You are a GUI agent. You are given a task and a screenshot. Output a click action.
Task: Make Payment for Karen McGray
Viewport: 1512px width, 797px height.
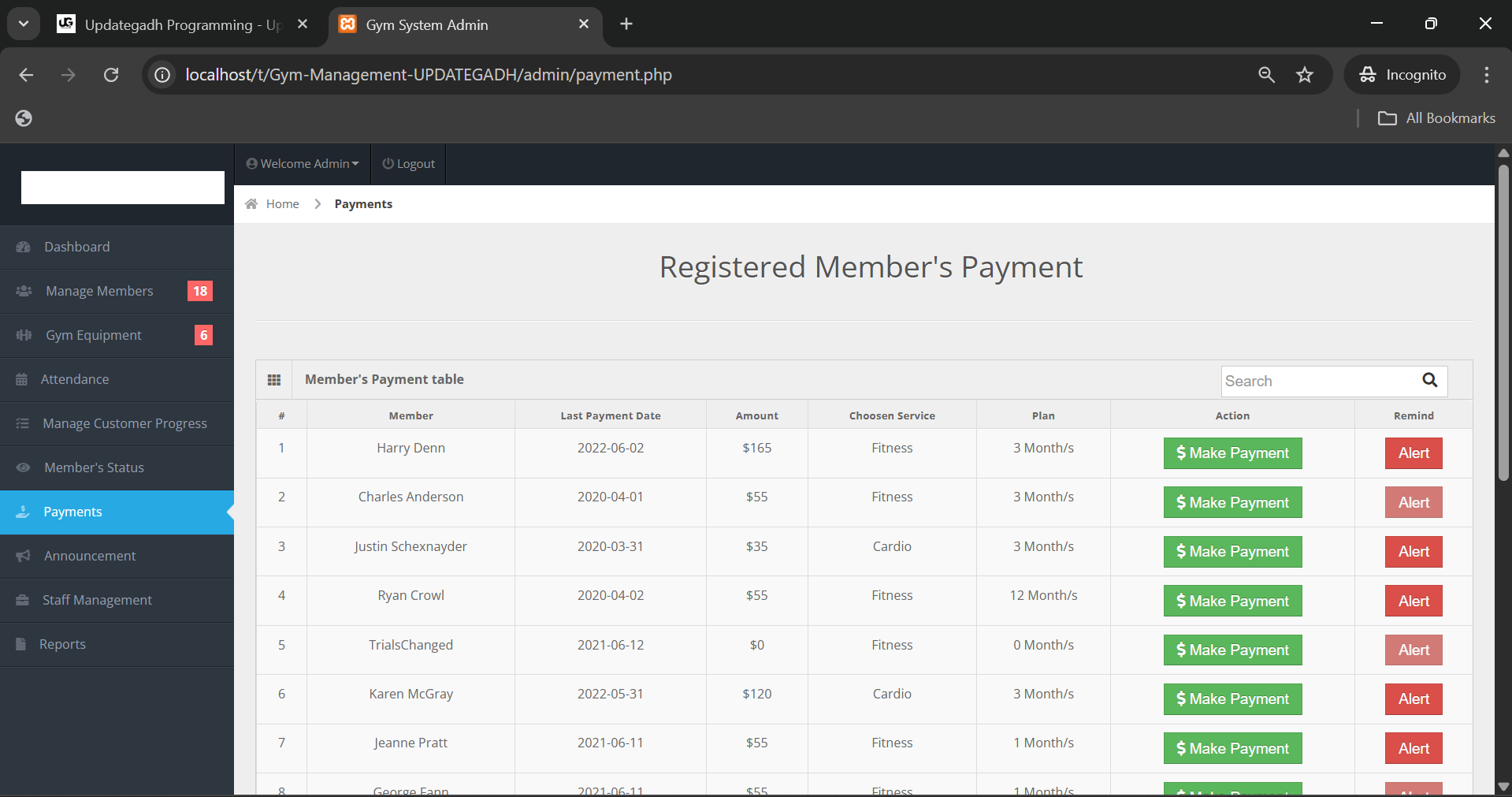coord(1232,699)
